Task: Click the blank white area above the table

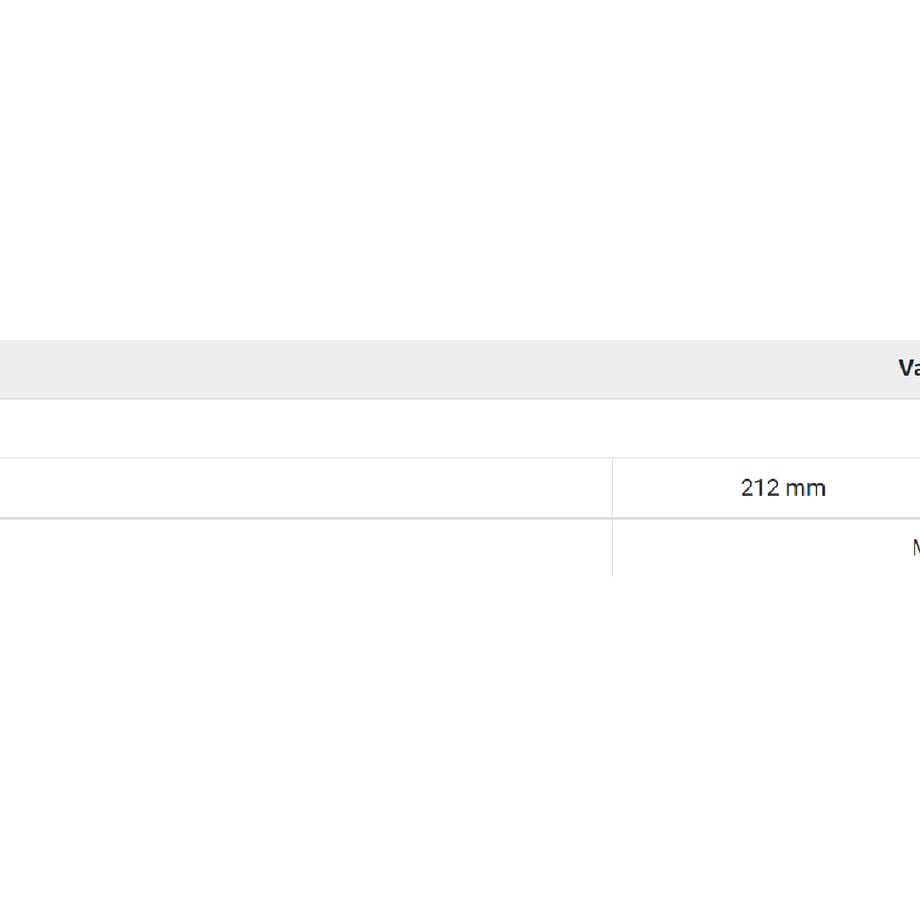Action: (460, 170)
